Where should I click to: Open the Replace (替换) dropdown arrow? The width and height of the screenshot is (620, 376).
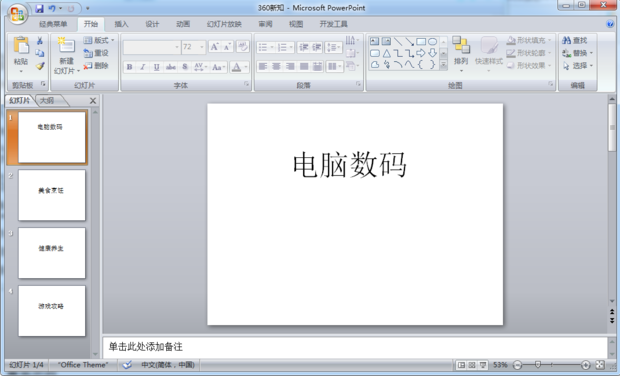pyautogui.click(x=592, y=53)
